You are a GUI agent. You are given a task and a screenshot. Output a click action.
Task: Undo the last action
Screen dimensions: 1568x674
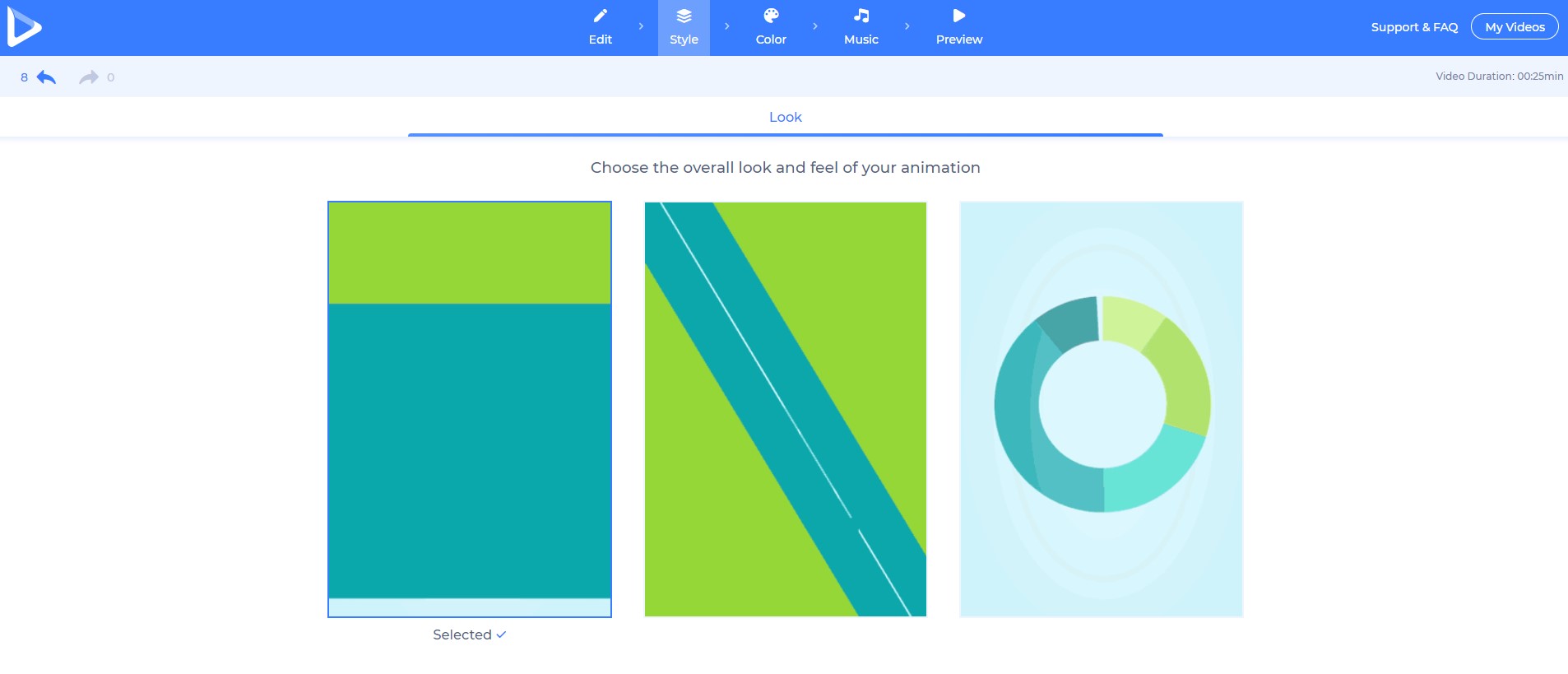pyautogui.click(x=46, y=77)
